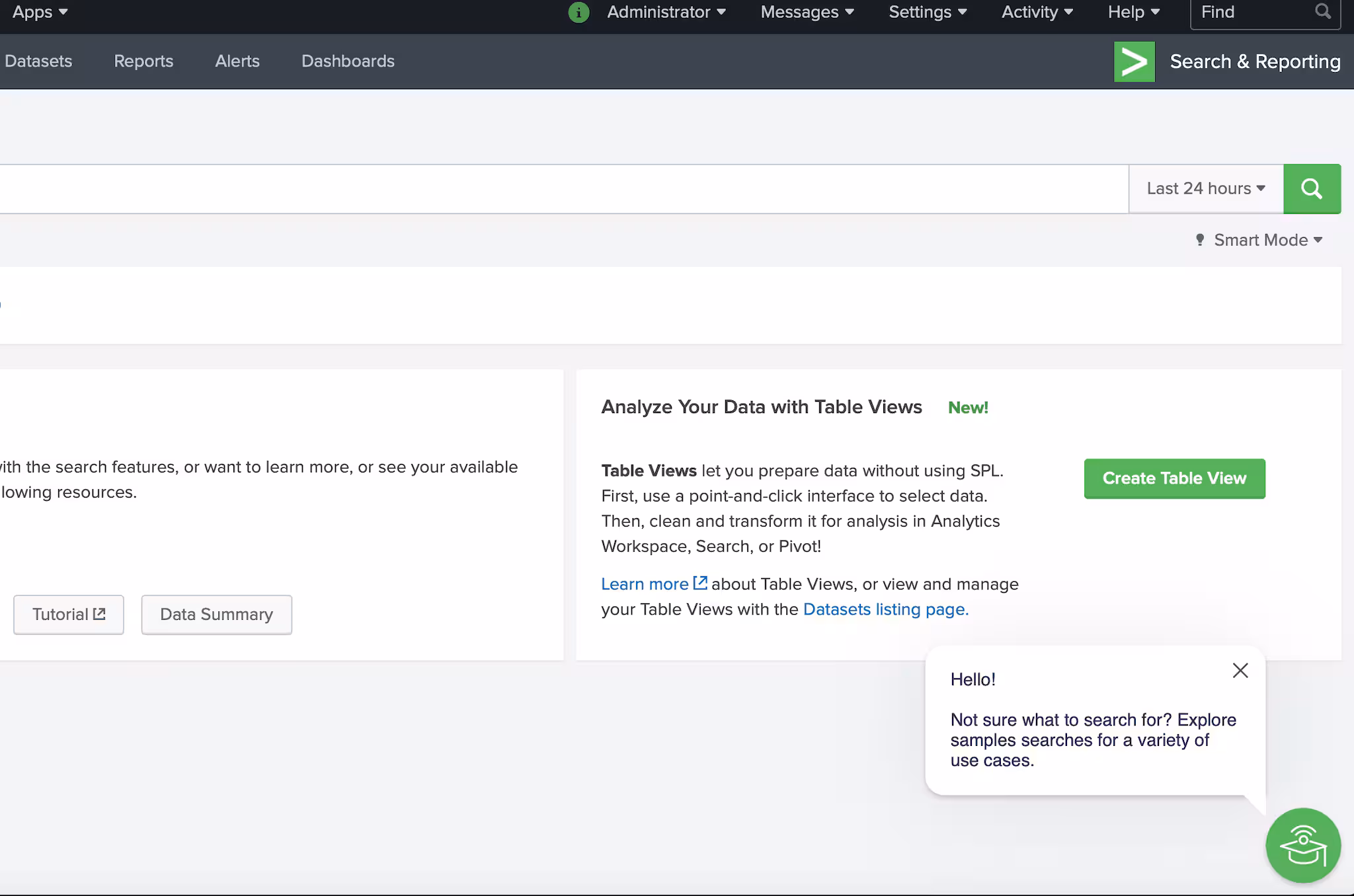
Task: Open the Apps dropdown menu
Action: pyautogui.click(x=40, y=13)
